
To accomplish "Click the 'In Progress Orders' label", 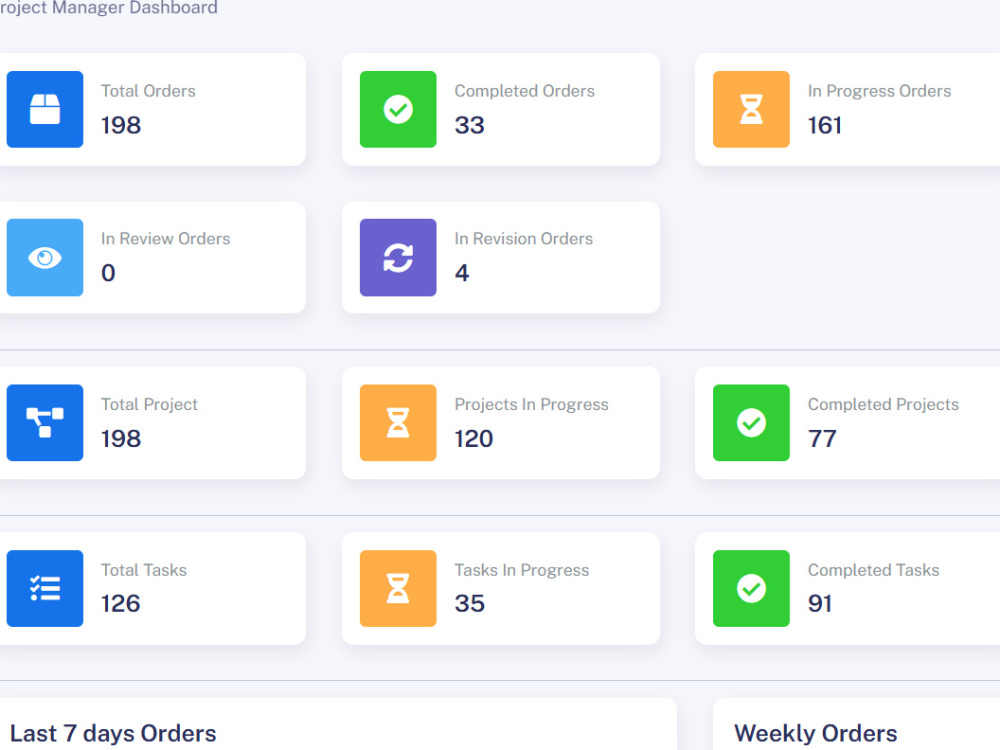I will click(879, 91).
